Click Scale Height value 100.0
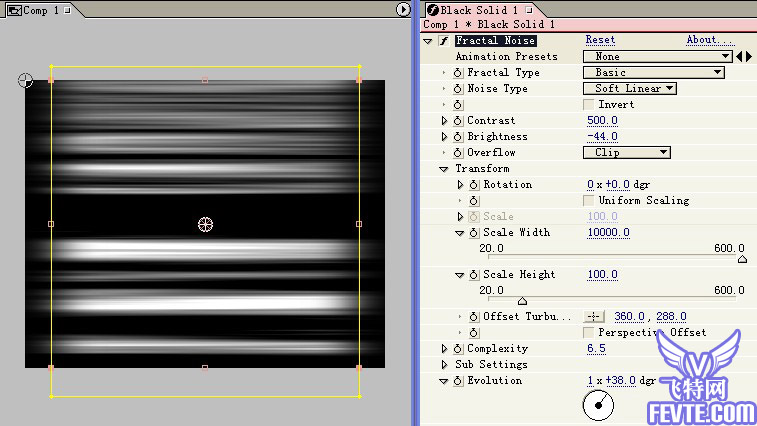This screenshot has width=757, height=426. (602, 274)
